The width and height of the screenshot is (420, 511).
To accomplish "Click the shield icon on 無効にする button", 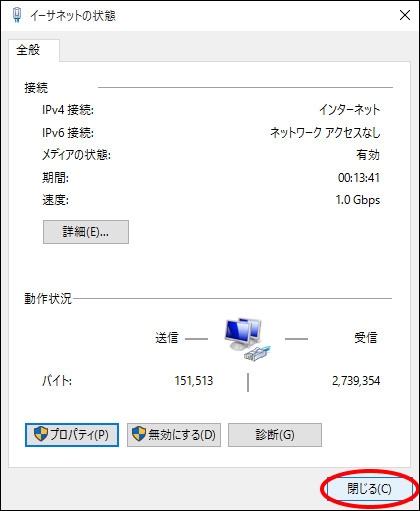I will click(x=139, y=434).
